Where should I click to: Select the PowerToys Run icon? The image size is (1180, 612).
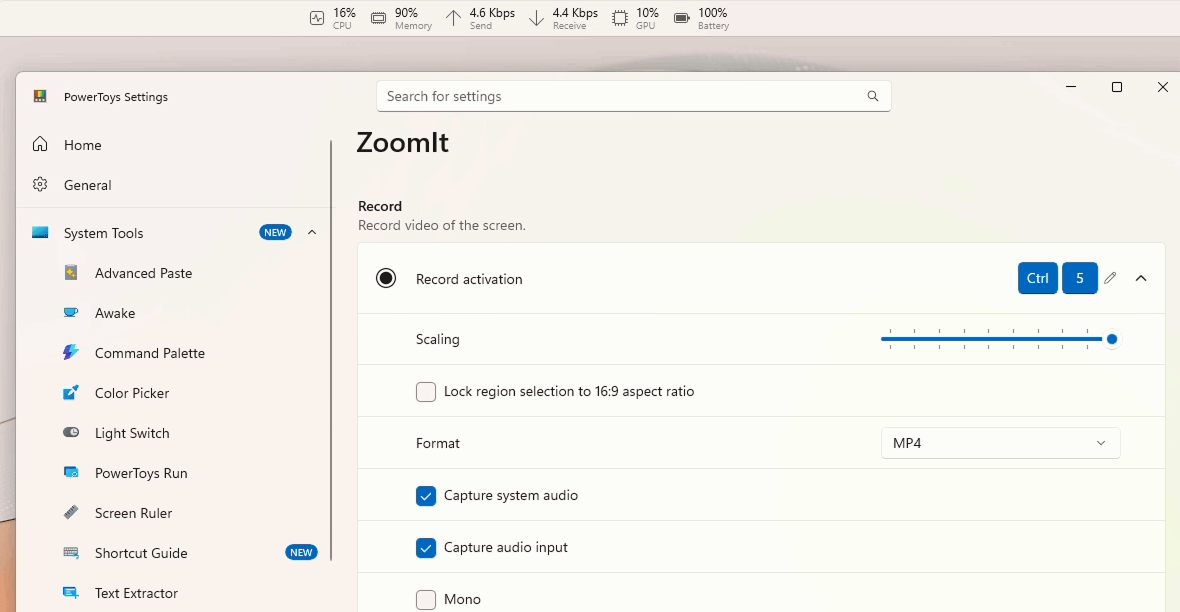(71, 472)
